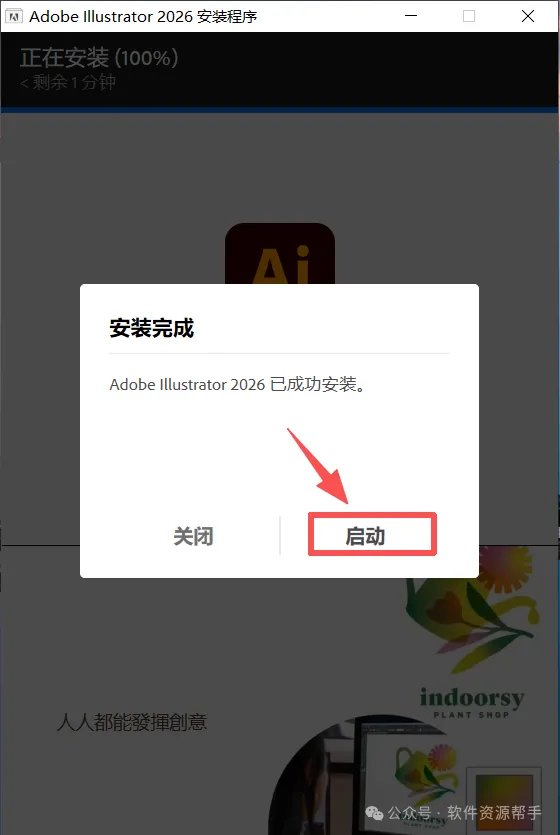Minimize the installer window
This screenshot has width=560, height=835.
[x=410, y=16]
